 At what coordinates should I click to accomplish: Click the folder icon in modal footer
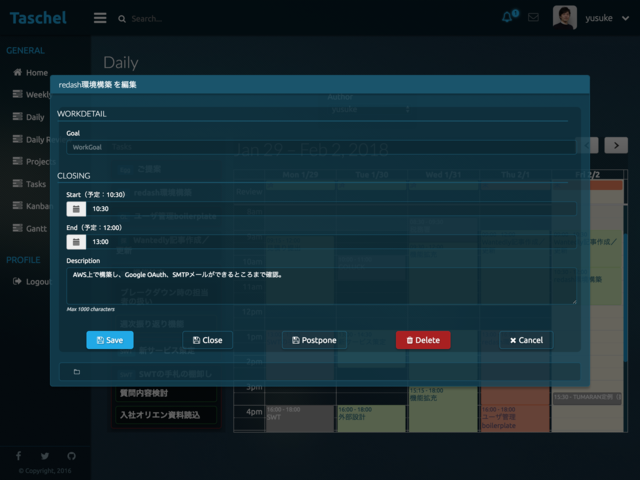76,372
